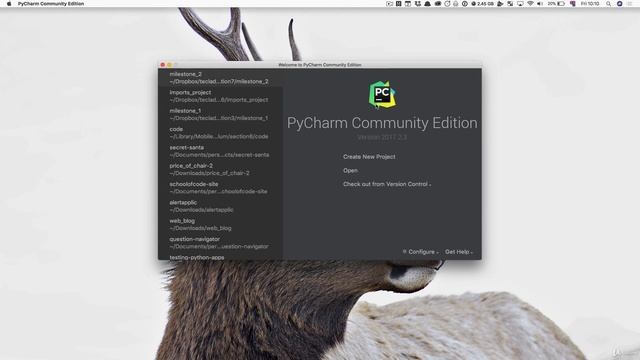The height and width of the screenshot is (360, 640).
Task: Click Create New Project
Action: [x=369, y=157]
